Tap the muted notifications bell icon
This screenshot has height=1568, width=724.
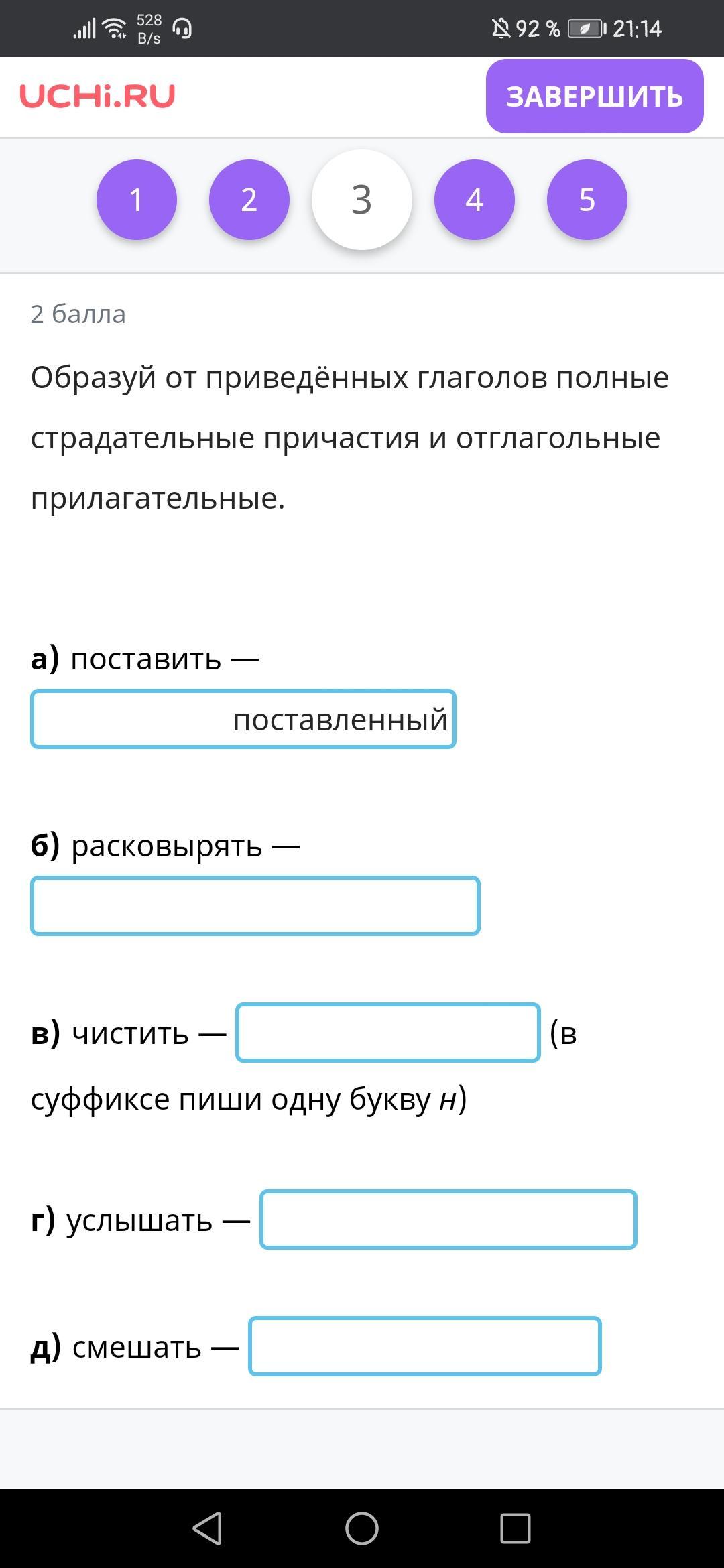pos(501,29)
